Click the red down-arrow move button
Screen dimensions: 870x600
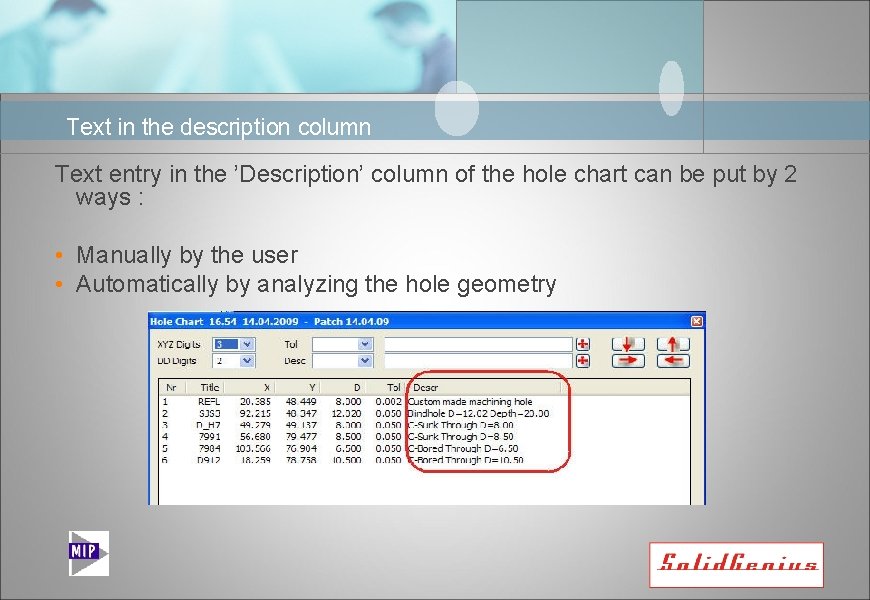tap(628, 344)
